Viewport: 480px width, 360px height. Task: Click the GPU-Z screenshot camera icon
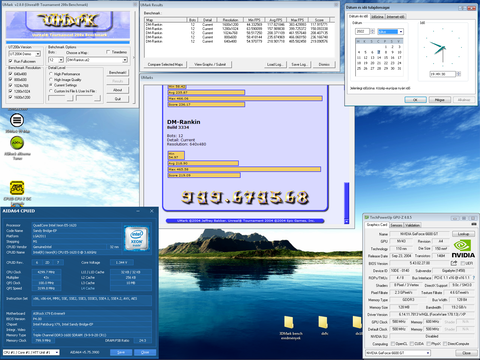[x=473, y=224]
